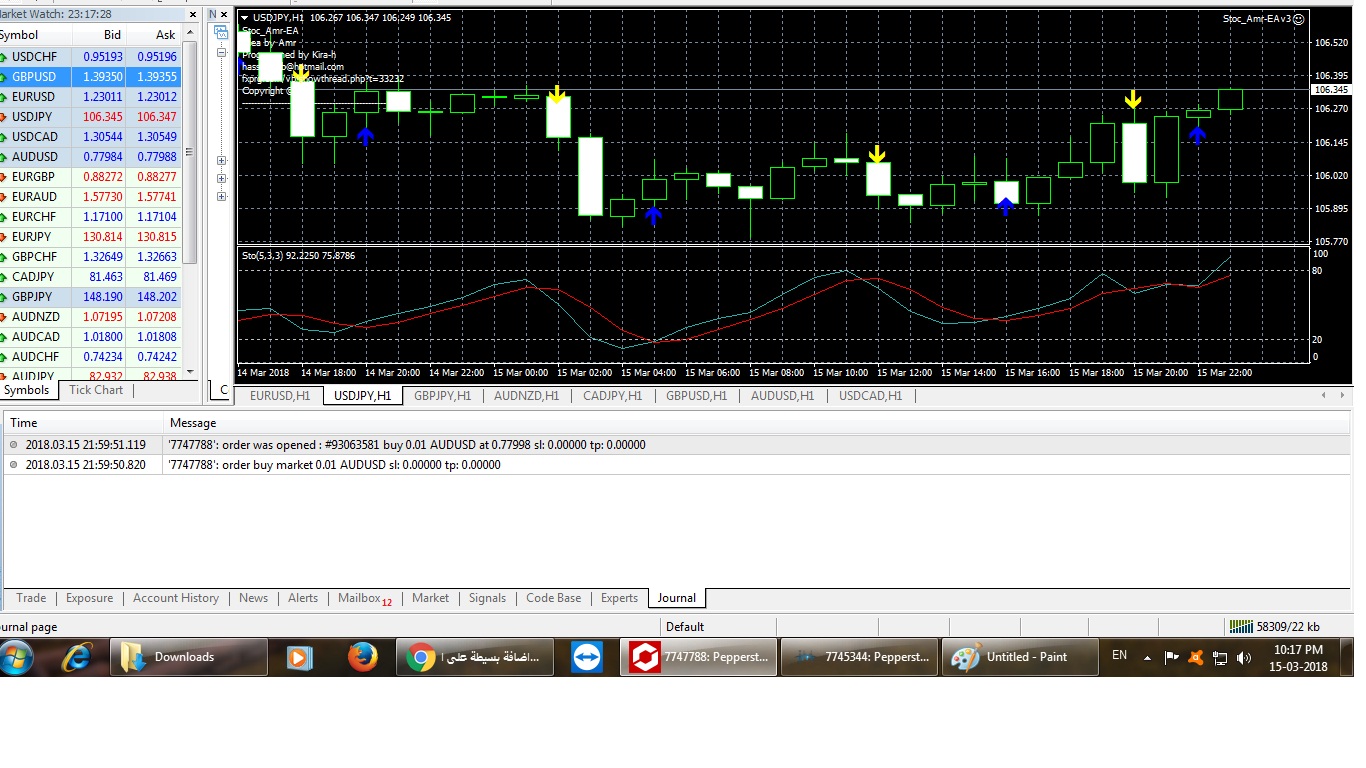This screenshot has width=1366, height=768.
Task: Click the connection status bars indicator
Action: [1240, 627]
